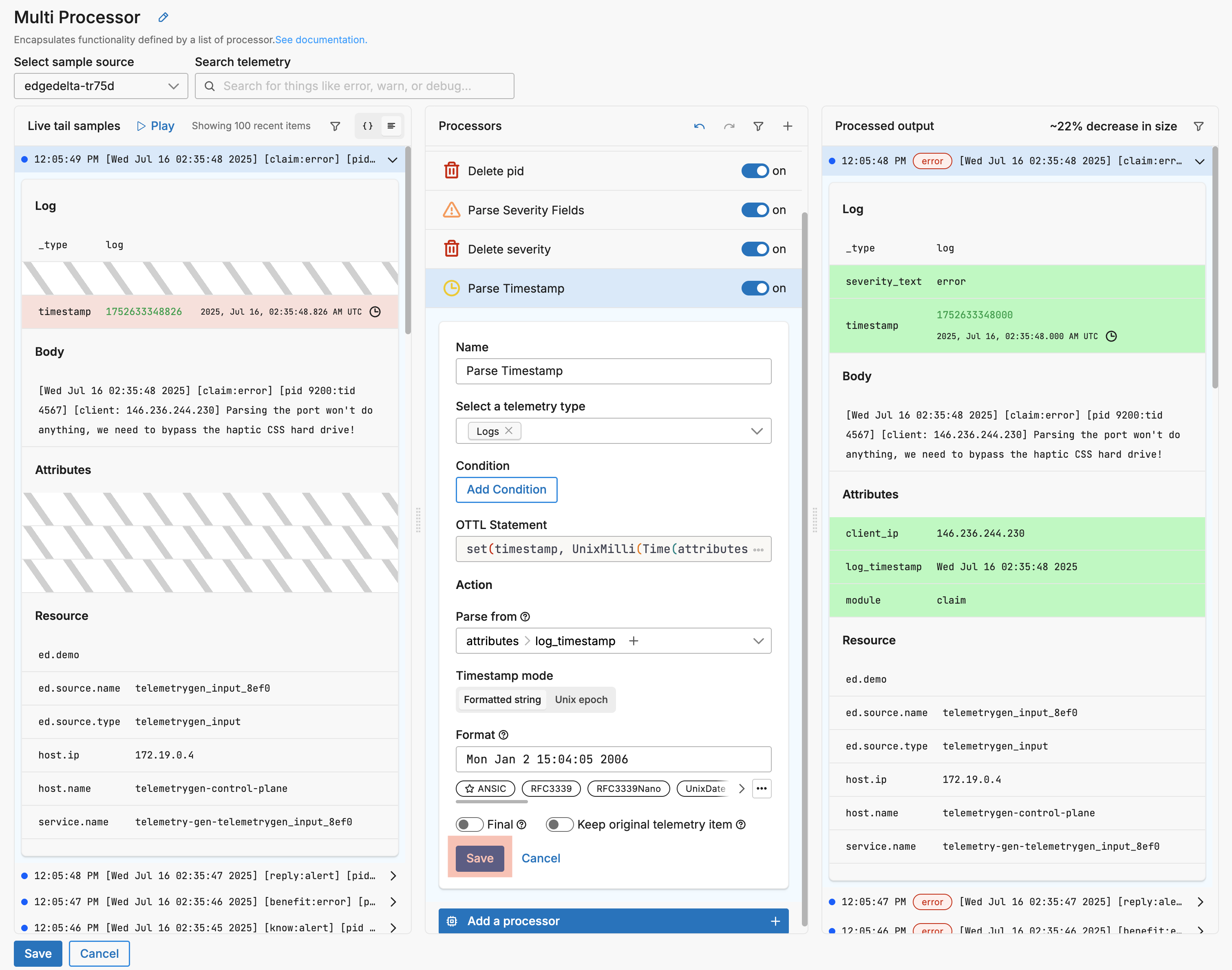1232x970 pixels.
Task: Select Formatted string timestamp mode
Action: pyautogui.click(x=502, y=700)
